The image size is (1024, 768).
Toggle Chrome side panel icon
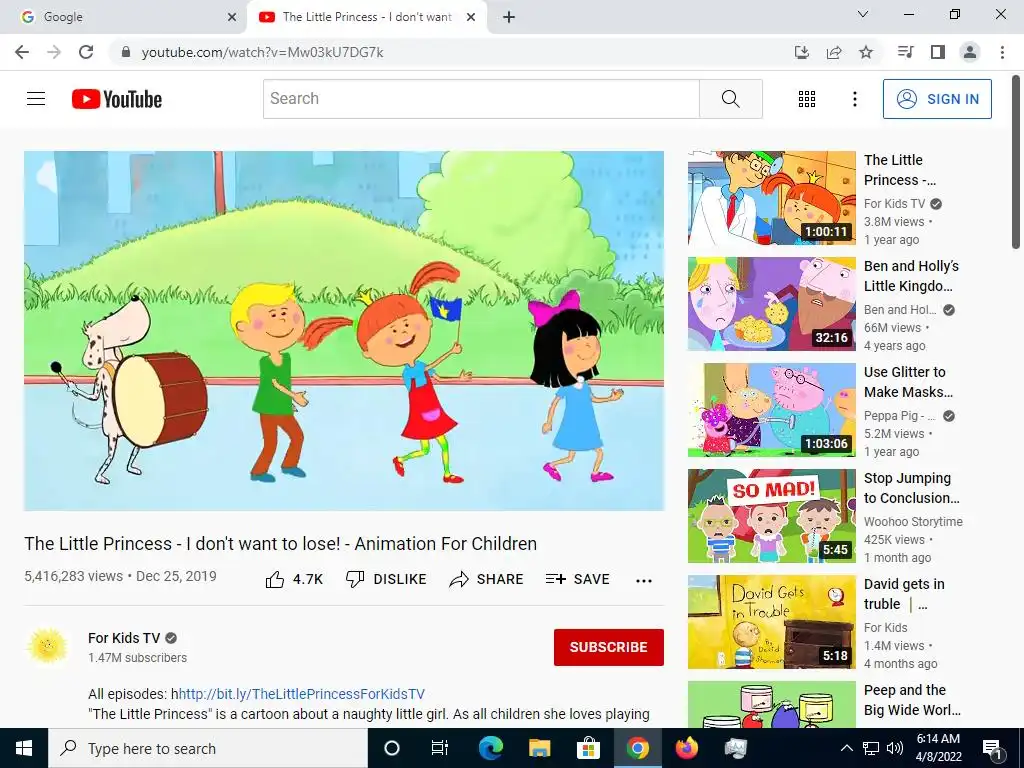point(938,52)
